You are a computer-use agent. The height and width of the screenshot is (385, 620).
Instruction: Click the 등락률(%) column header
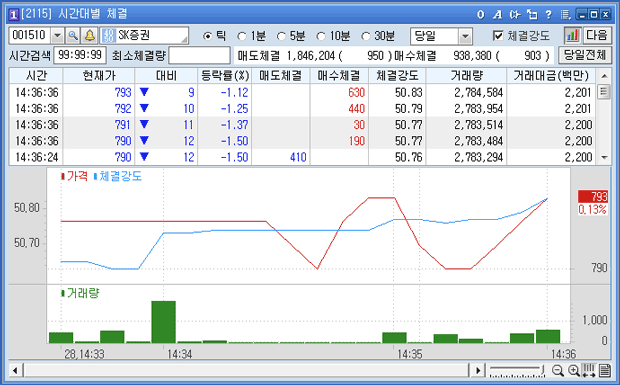[225, 75]
